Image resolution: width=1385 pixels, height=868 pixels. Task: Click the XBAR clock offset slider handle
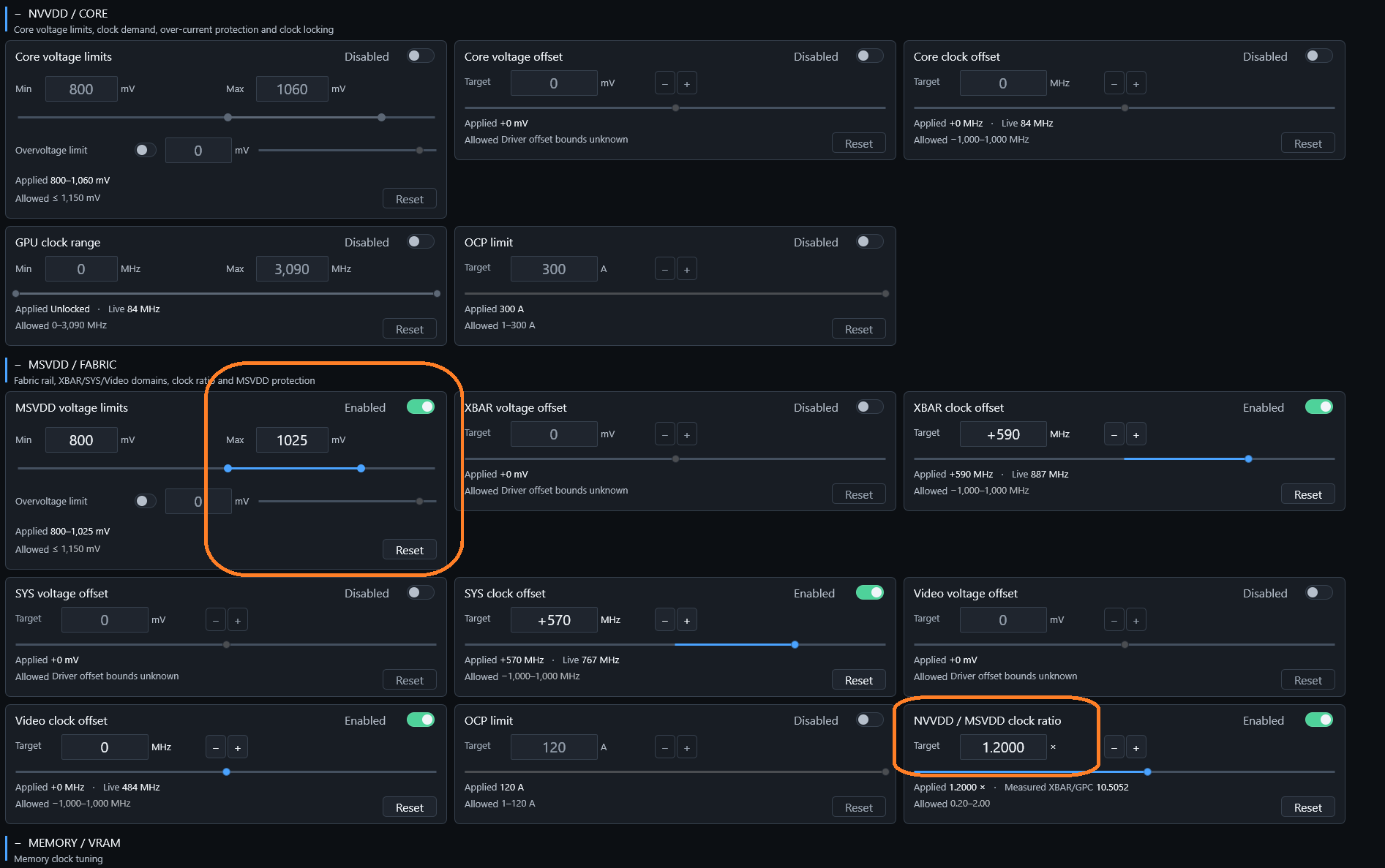[x=1248, y=459]
